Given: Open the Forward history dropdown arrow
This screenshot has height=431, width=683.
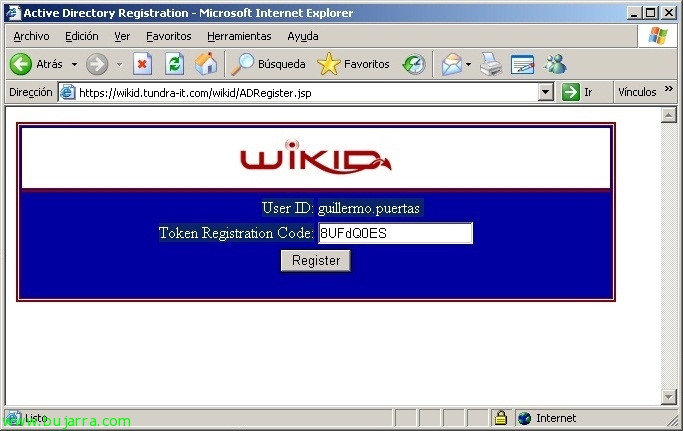Looking at the screenshot, I should coord(119,64).
